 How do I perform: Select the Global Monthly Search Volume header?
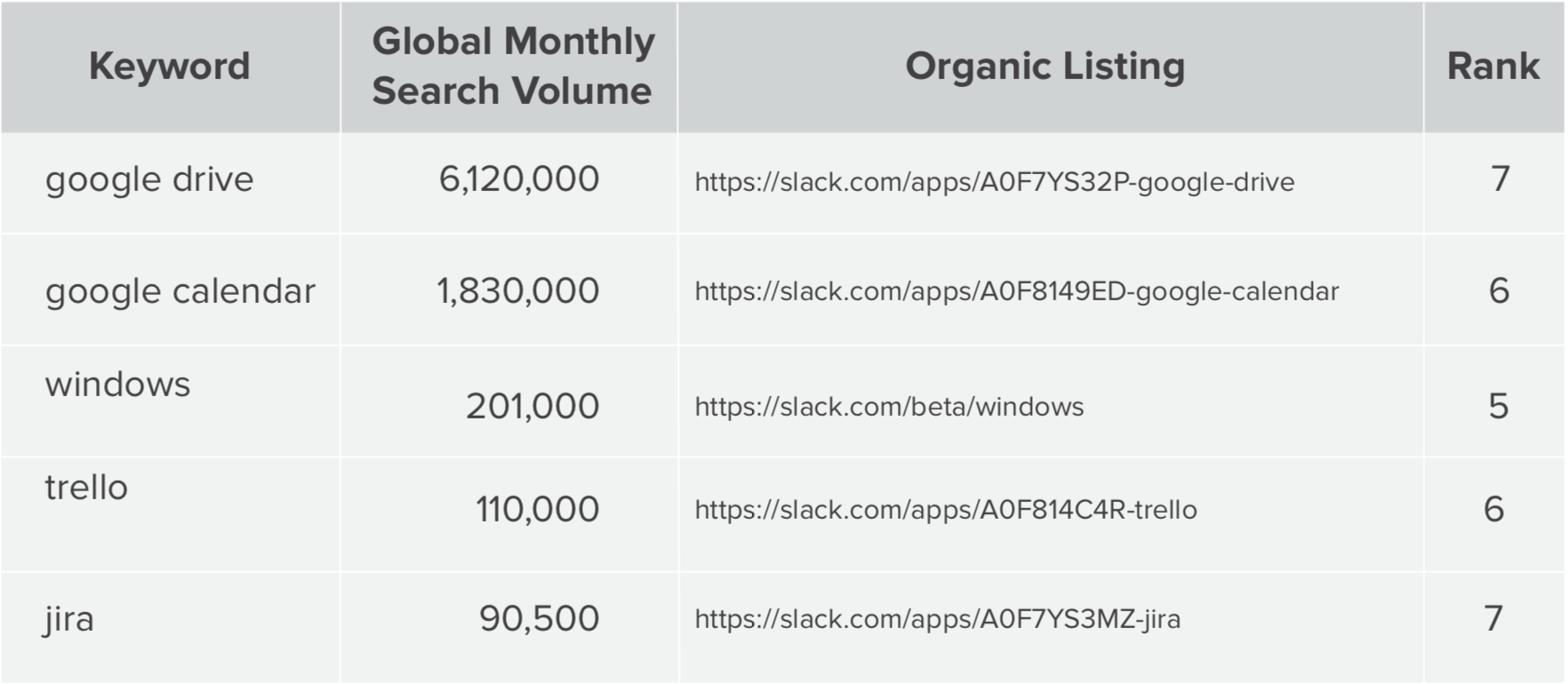click(x=513, y=67)
